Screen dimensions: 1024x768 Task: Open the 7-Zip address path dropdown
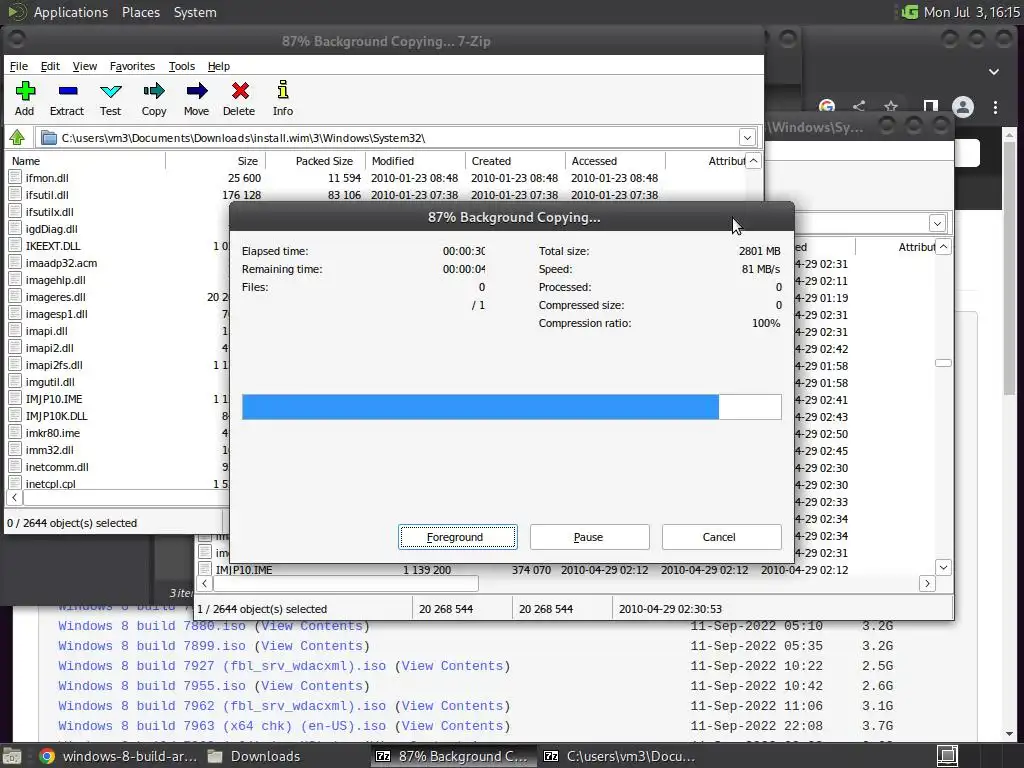point(747,138)
